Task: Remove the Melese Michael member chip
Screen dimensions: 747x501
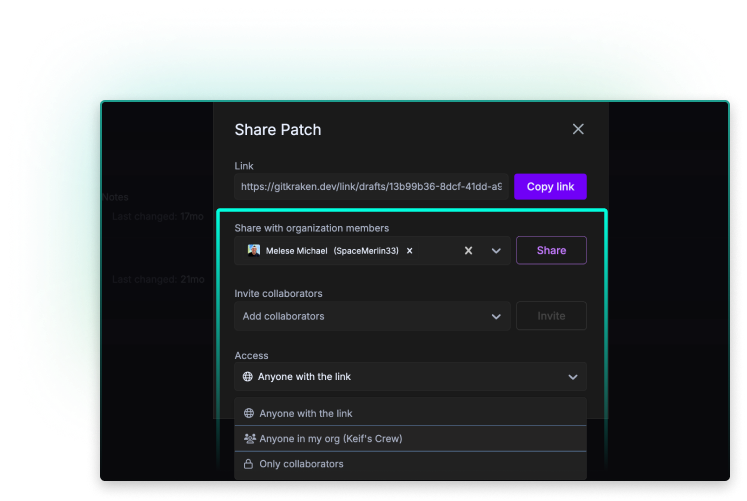Action: click(409, 251)
